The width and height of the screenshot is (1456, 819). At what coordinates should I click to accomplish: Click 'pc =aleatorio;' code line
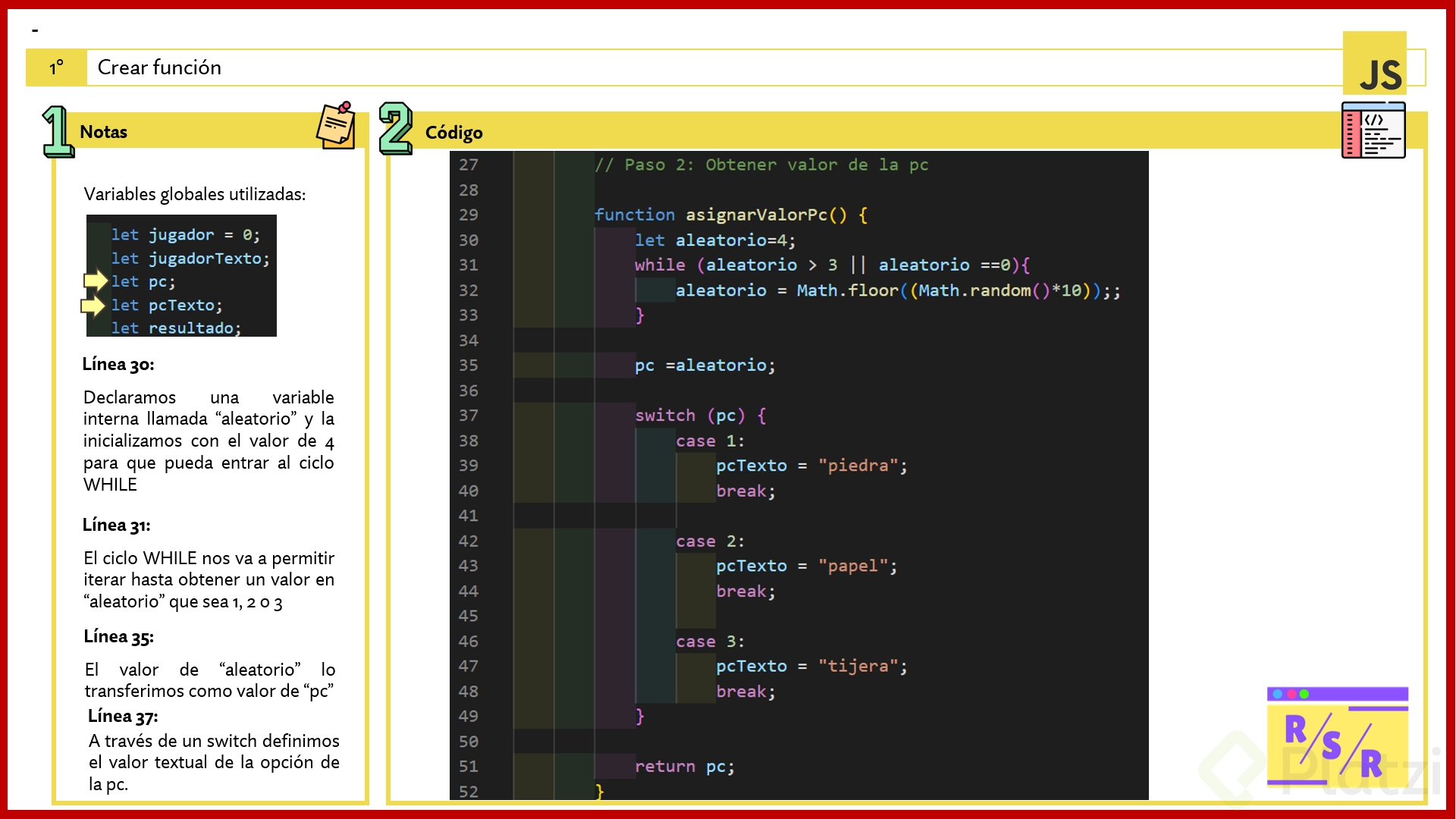point(705,366)
